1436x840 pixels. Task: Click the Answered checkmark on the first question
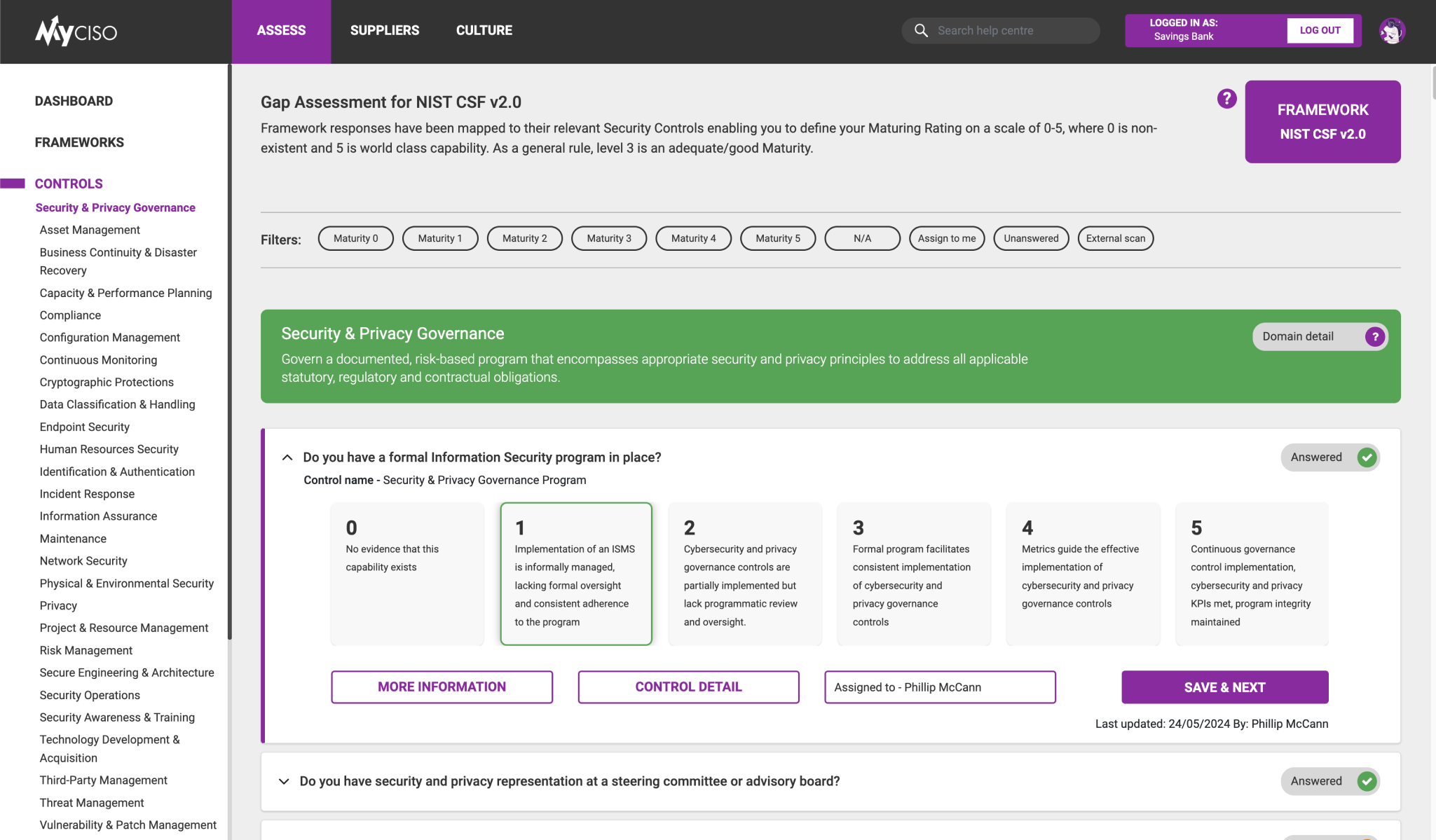pyautogui.click(x=1367, y=457)
